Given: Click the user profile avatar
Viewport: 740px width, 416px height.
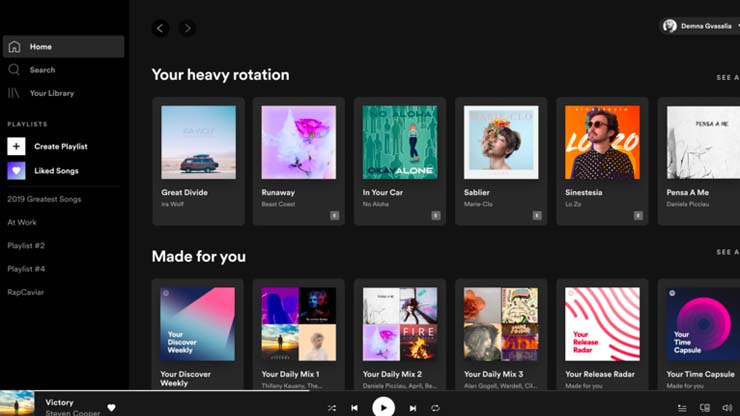Looking at the screenshot, I should (x=670, y=26).
